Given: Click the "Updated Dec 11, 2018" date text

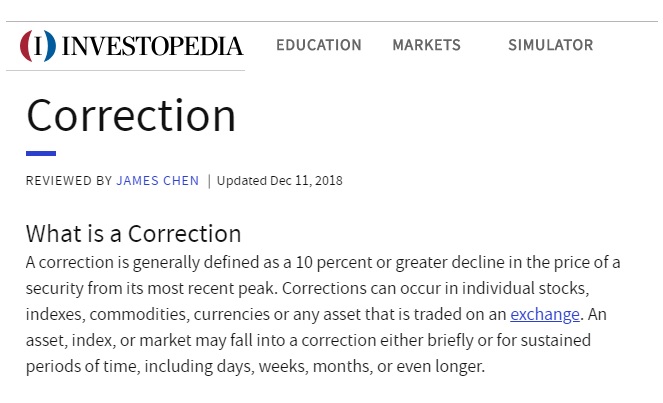Looking at the screenshot, I should (x=279, y=181).
